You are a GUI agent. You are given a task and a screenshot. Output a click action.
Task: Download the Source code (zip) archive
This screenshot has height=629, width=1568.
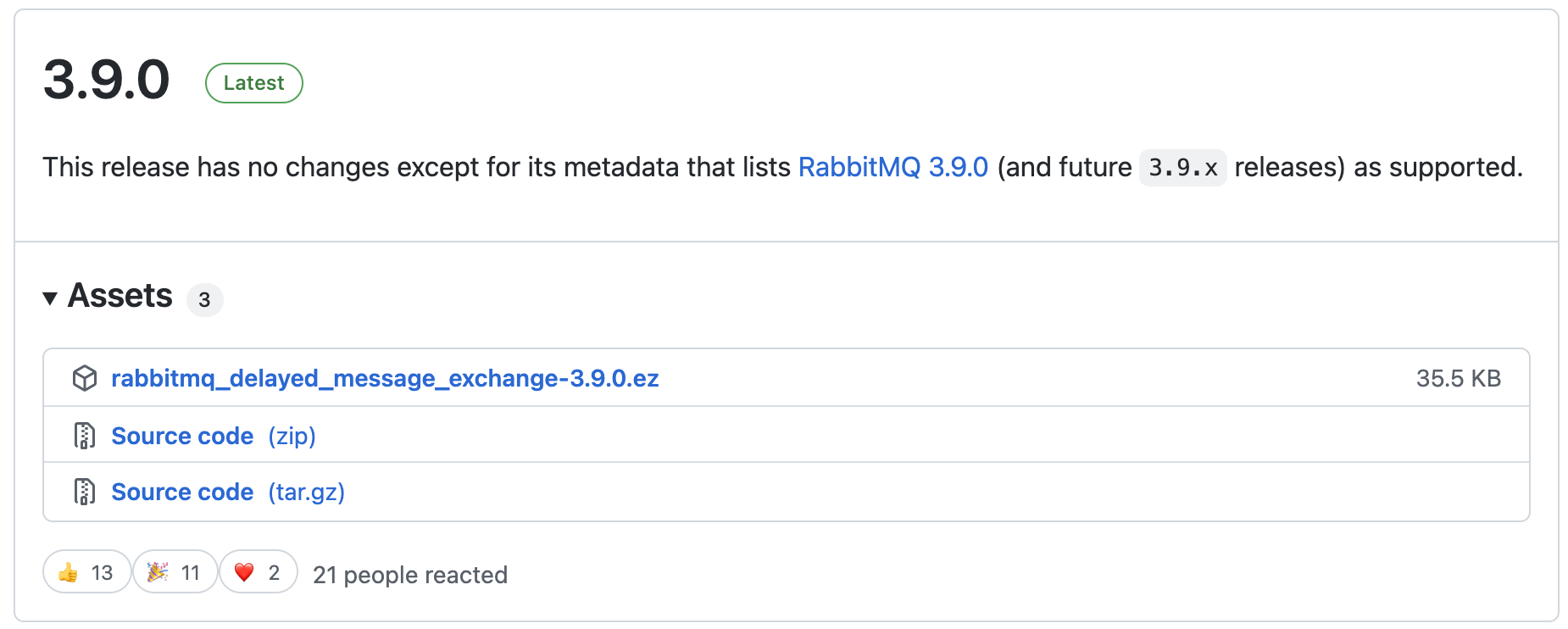coord(214,436)
